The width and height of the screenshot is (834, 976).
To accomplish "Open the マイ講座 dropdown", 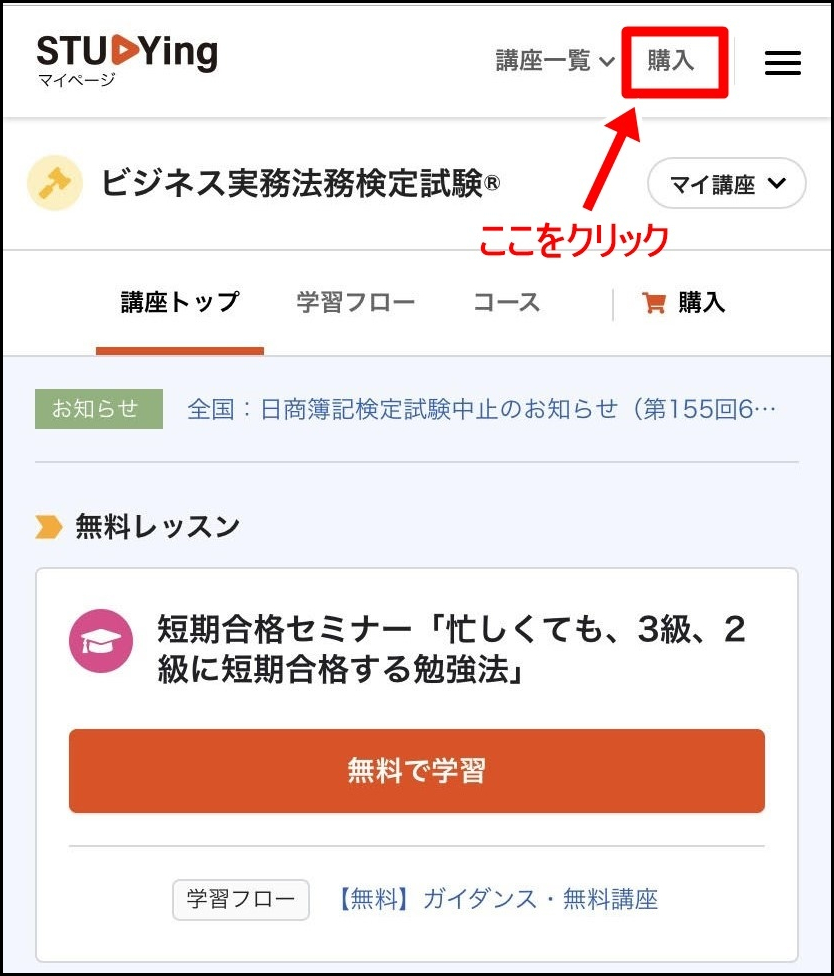I will pyautogui.click(x=726, y=184).
